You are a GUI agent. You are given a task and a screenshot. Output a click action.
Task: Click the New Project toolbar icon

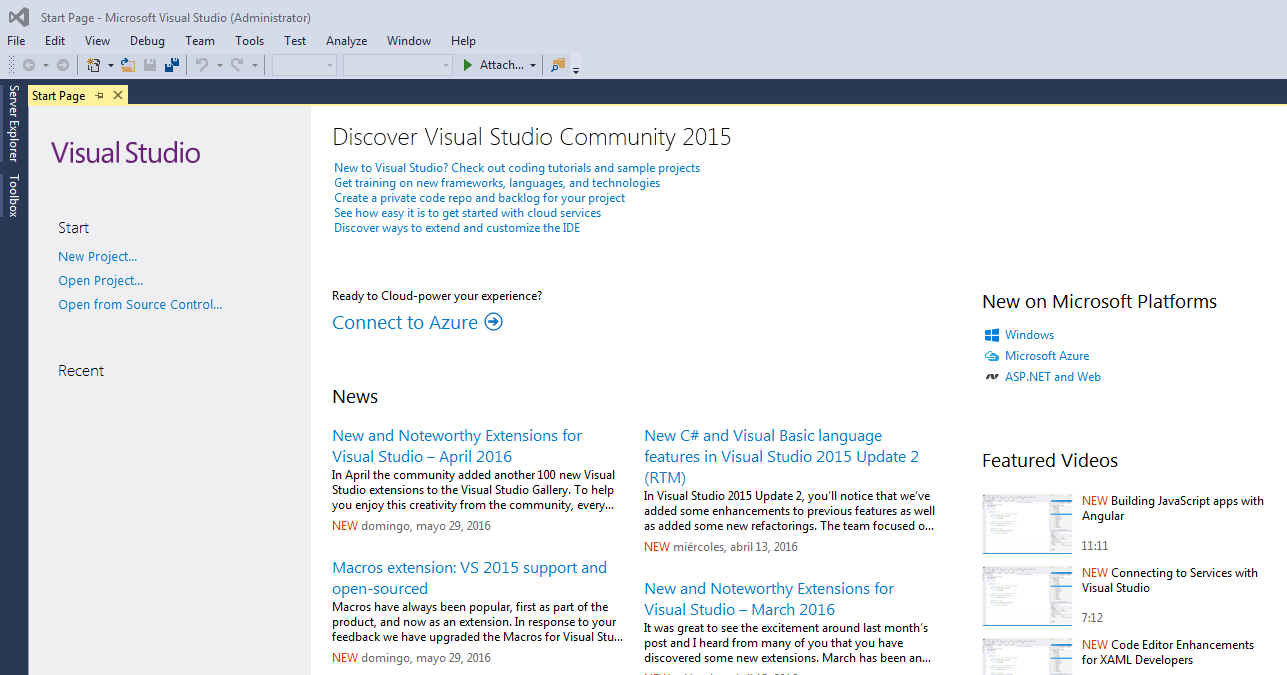click(94, 65)
